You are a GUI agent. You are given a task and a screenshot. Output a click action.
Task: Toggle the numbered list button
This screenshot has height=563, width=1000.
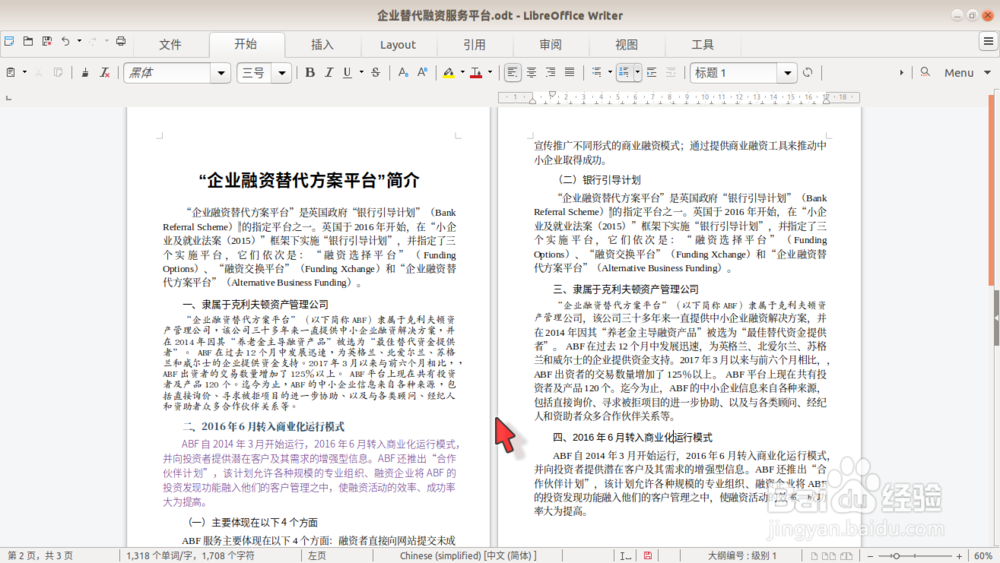point(624,73)
